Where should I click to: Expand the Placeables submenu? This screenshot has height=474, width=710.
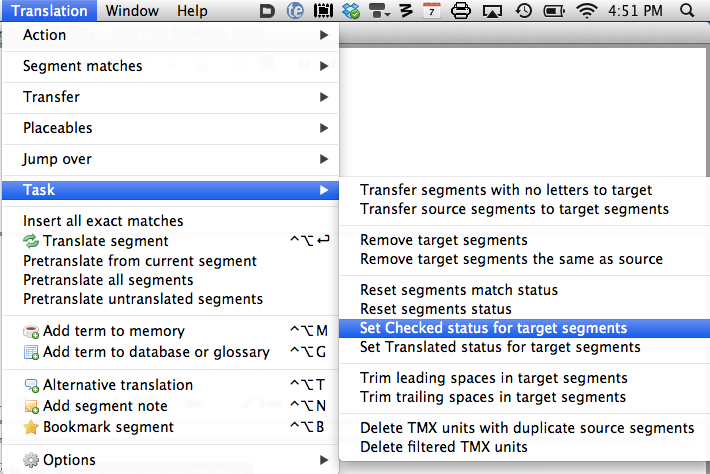[170, 128]
